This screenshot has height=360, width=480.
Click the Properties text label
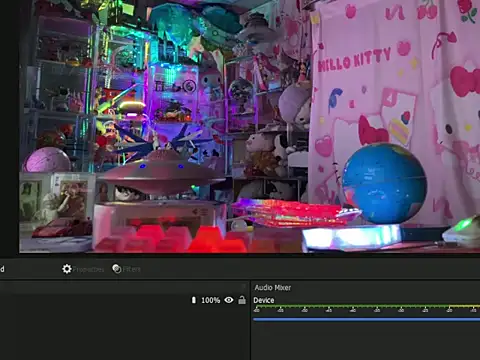pyautogui.click(x=88, y=269)
